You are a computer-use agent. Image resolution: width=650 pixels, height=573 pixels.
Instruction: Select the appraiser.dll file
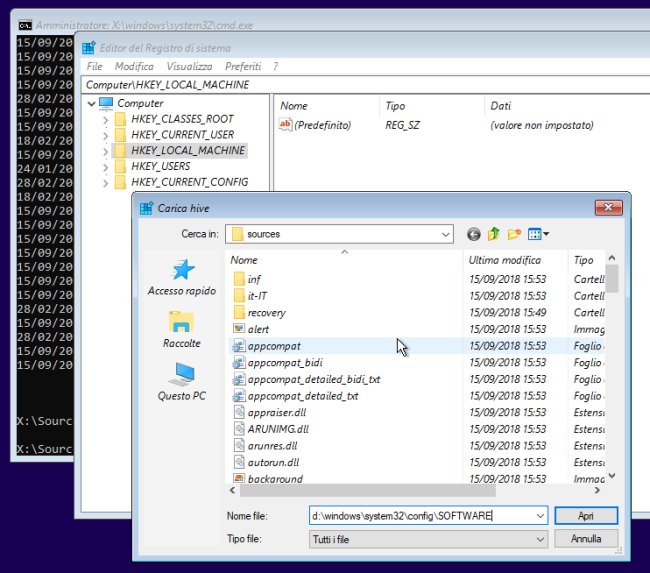click(x=278, y=410)
